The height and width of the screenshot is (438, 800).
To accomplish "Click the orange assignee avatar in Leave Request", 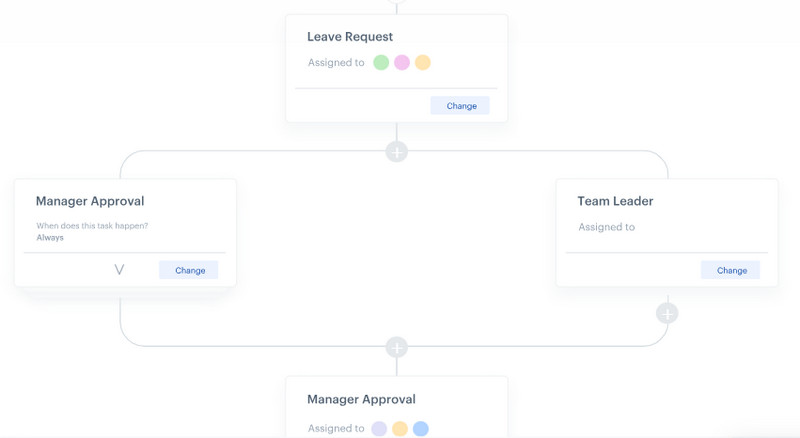I will click(x=423, y=63).
